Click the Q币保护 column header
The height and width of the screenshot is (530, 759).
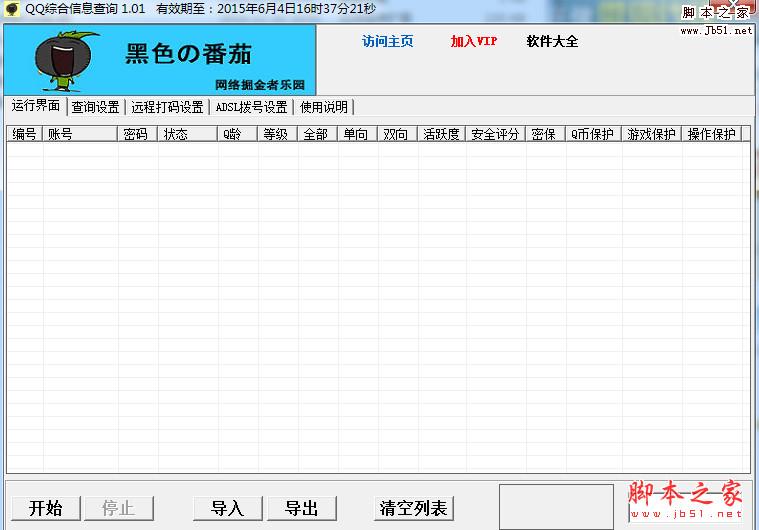click(x=593, y=134)
